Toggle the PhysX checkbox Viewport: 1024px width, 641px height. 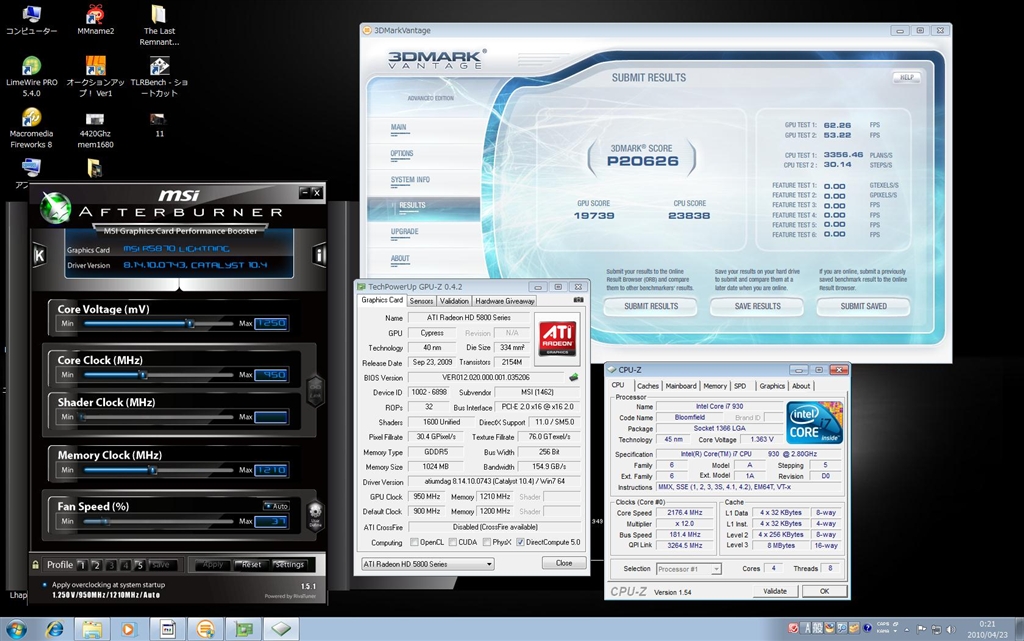(487, 542)
